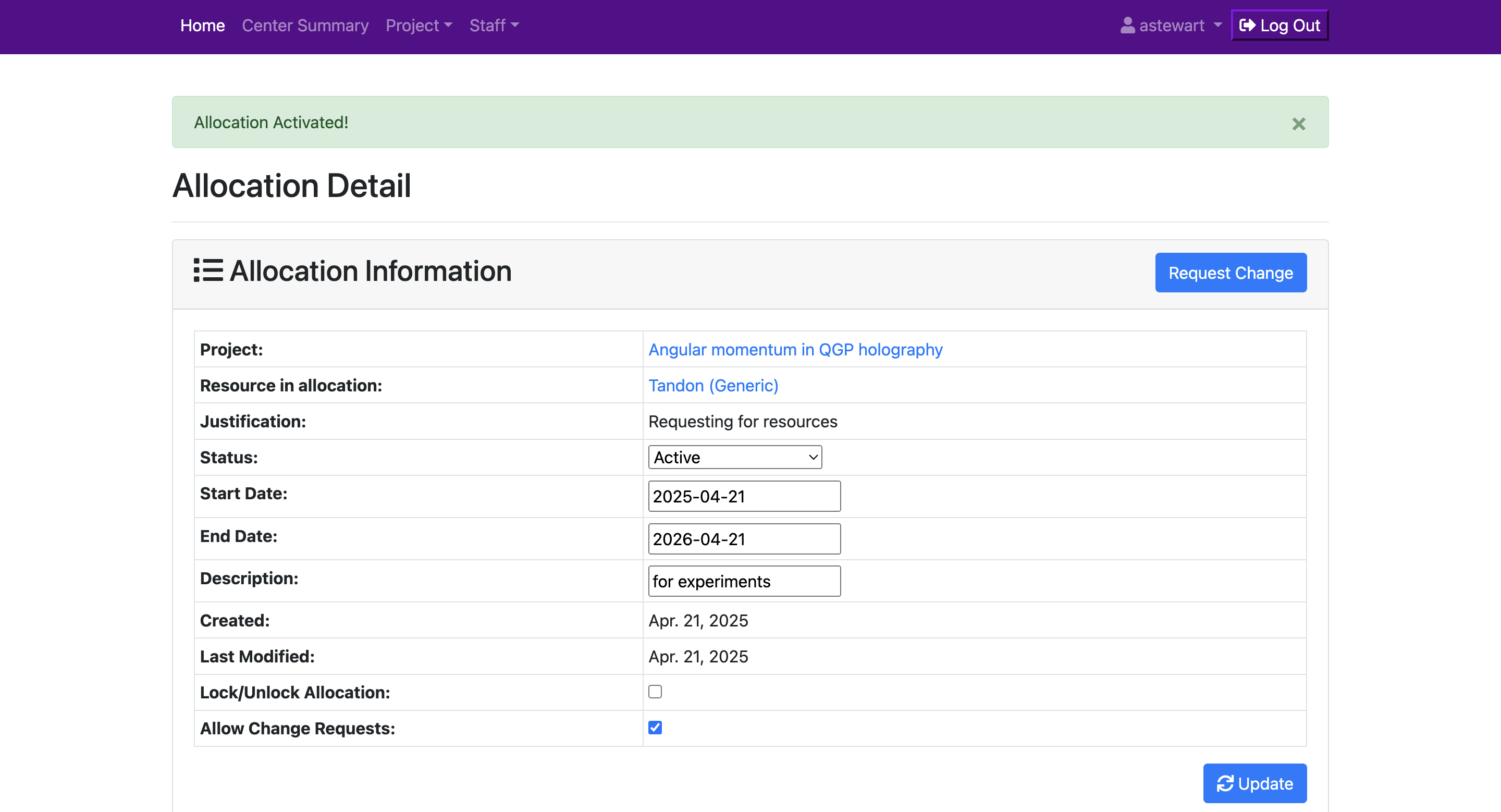
Task: Click the 'Status:' row label
Action: coord(229,458)
